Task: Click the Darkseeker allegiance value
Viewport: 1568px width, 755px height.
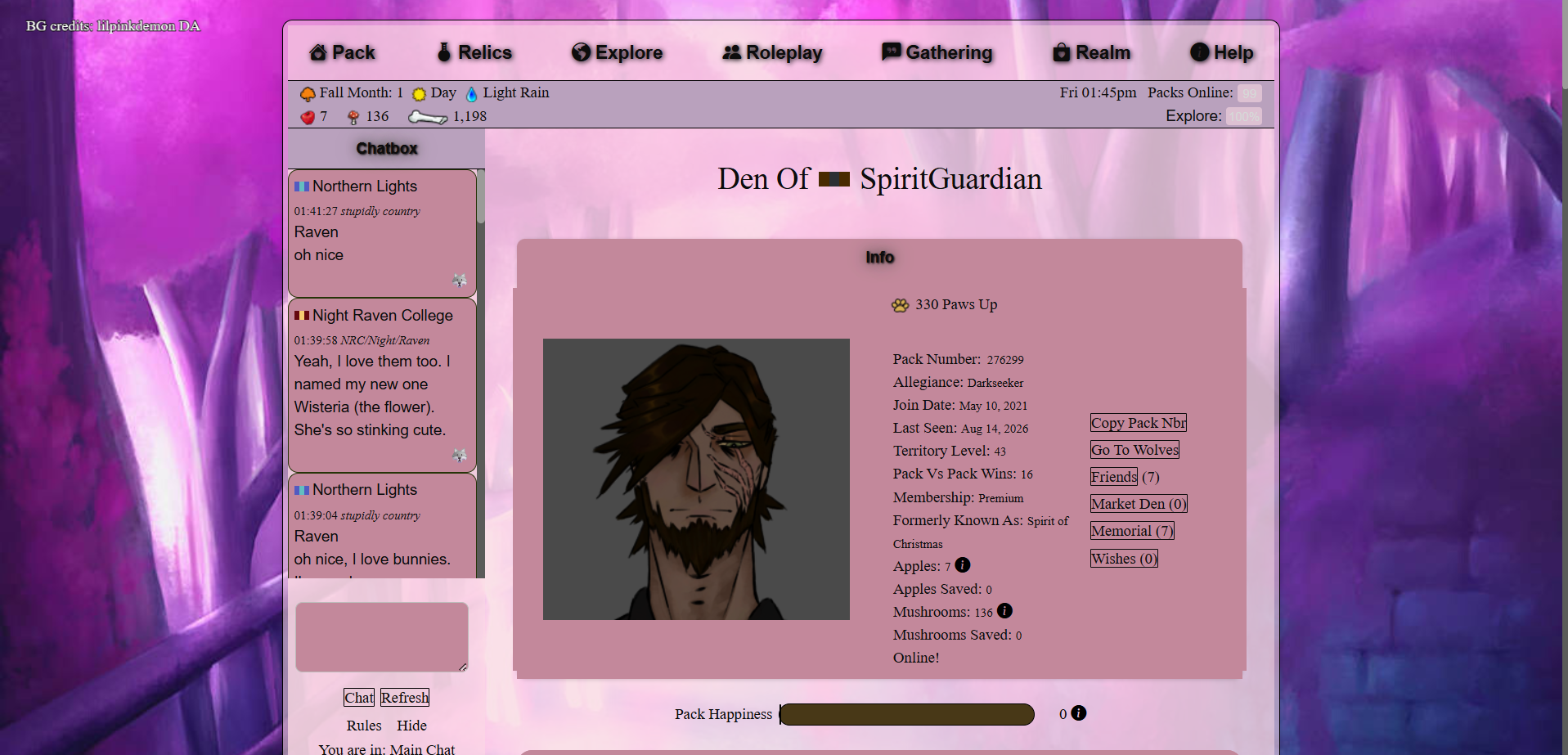Action: pos(995,383)
